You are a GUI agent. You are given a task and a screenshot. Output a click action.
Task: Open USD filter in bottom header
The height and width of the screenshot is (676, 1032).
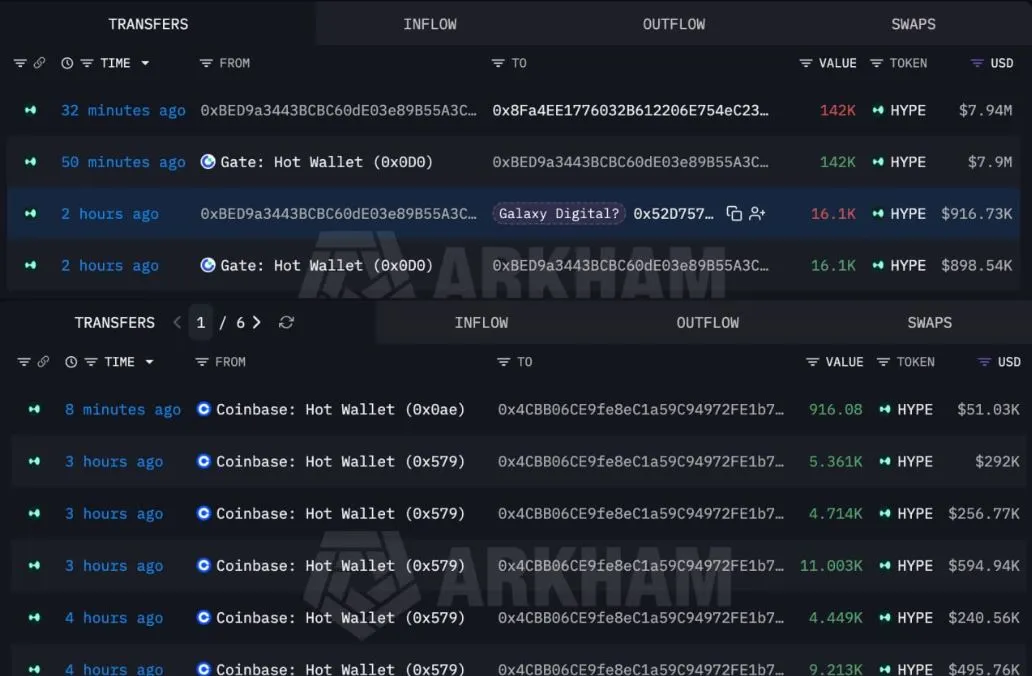[x=985, y=362]
